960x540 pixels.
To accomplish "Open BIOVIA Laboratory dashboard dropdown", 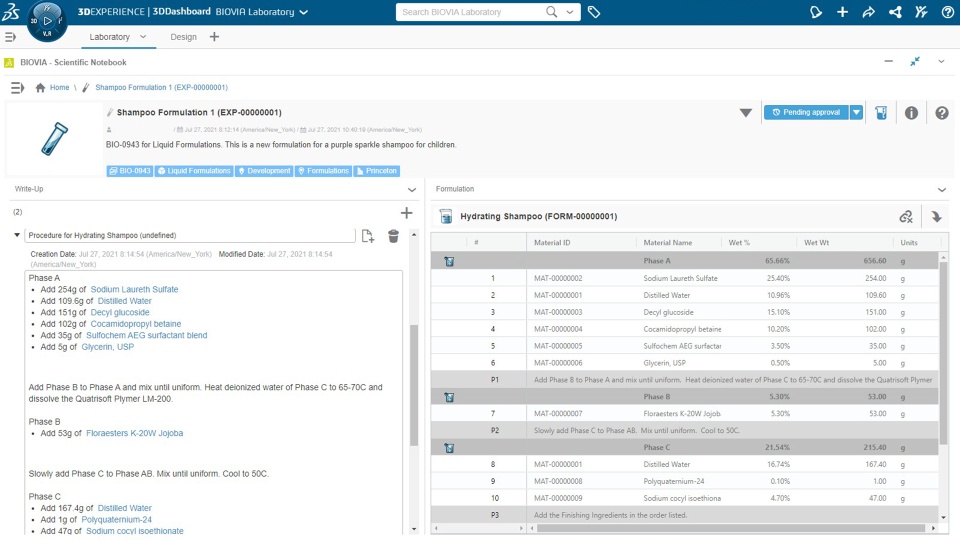I will (x=304, y=12).
